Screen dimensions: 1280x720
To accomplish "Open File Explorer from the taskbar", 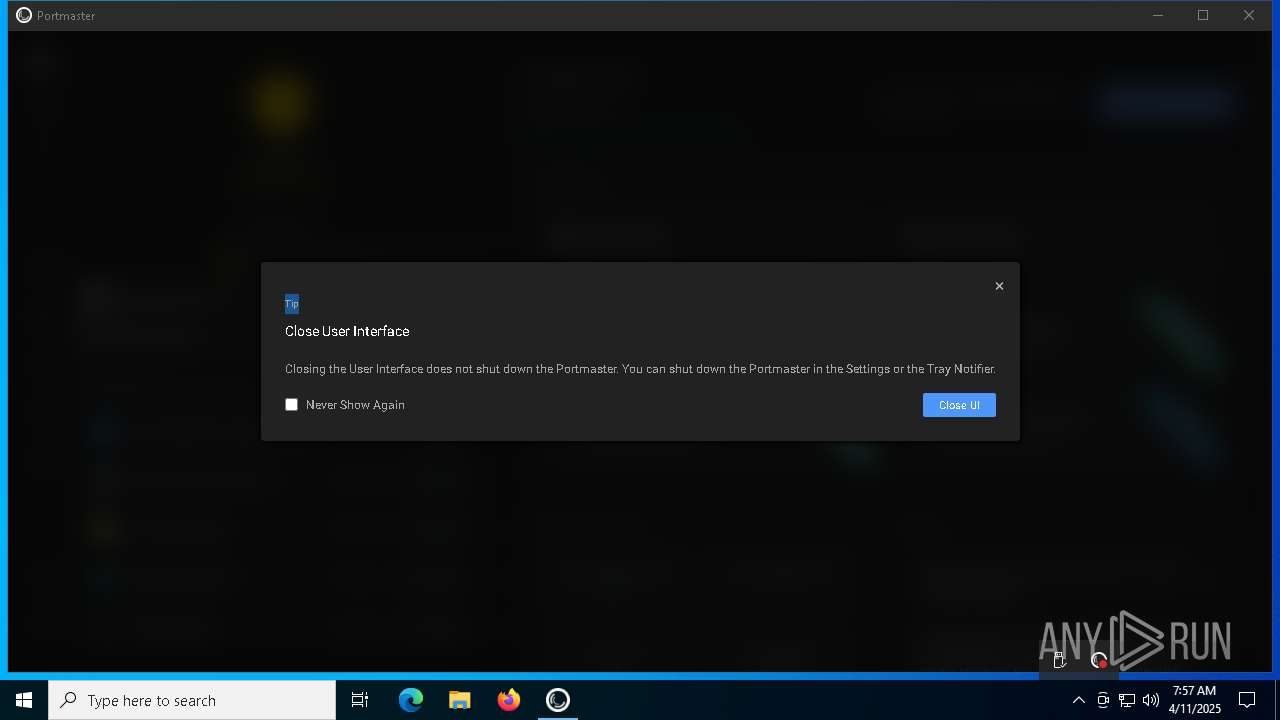I will pos(460,700).
